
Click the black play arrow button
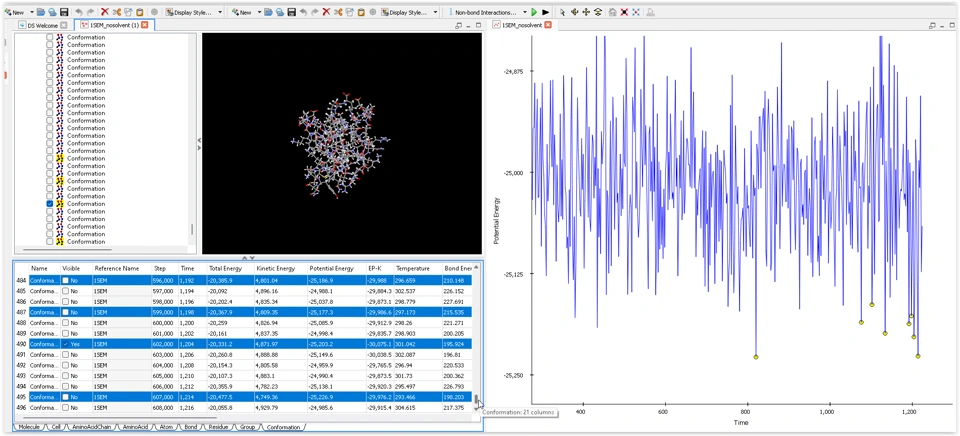[x=546, y=12]
